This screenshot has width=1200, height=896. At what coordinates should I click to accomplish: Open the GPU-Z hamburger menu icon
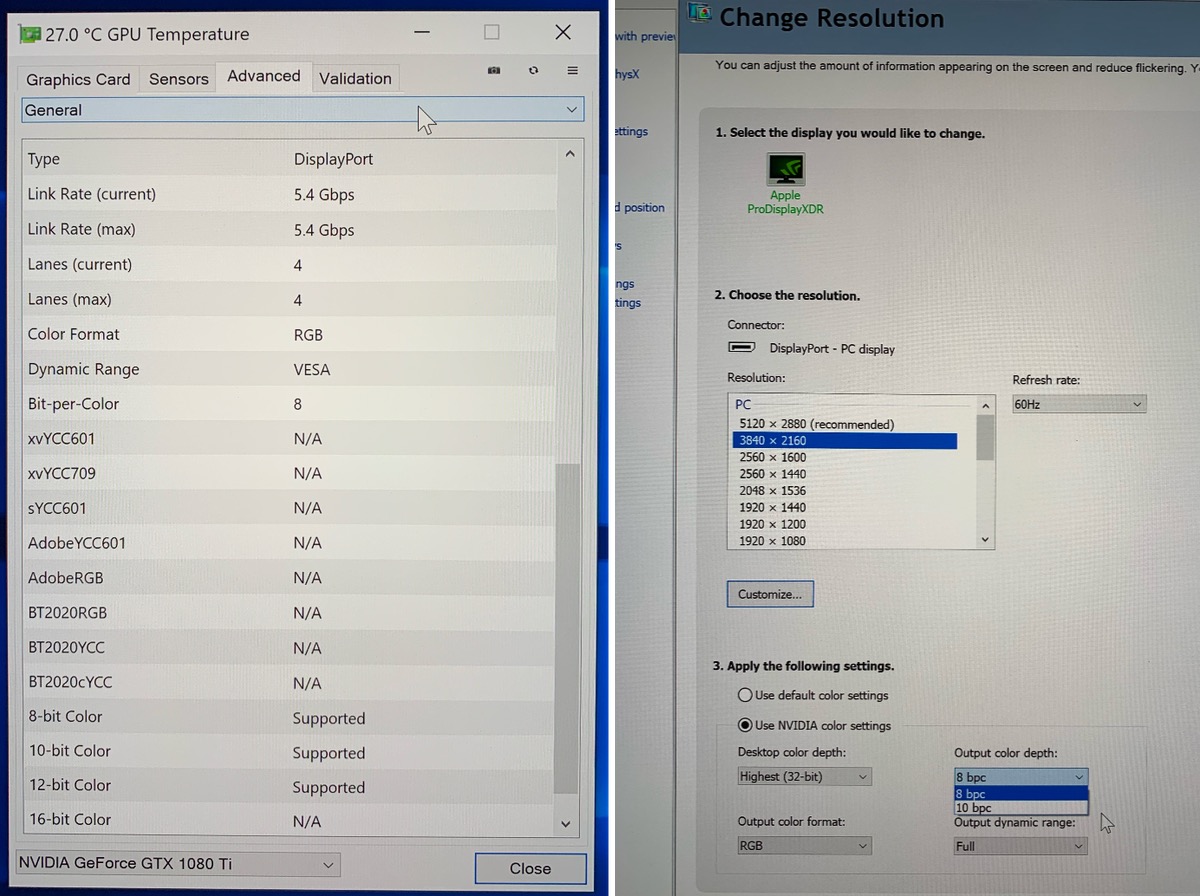point(573,70)
